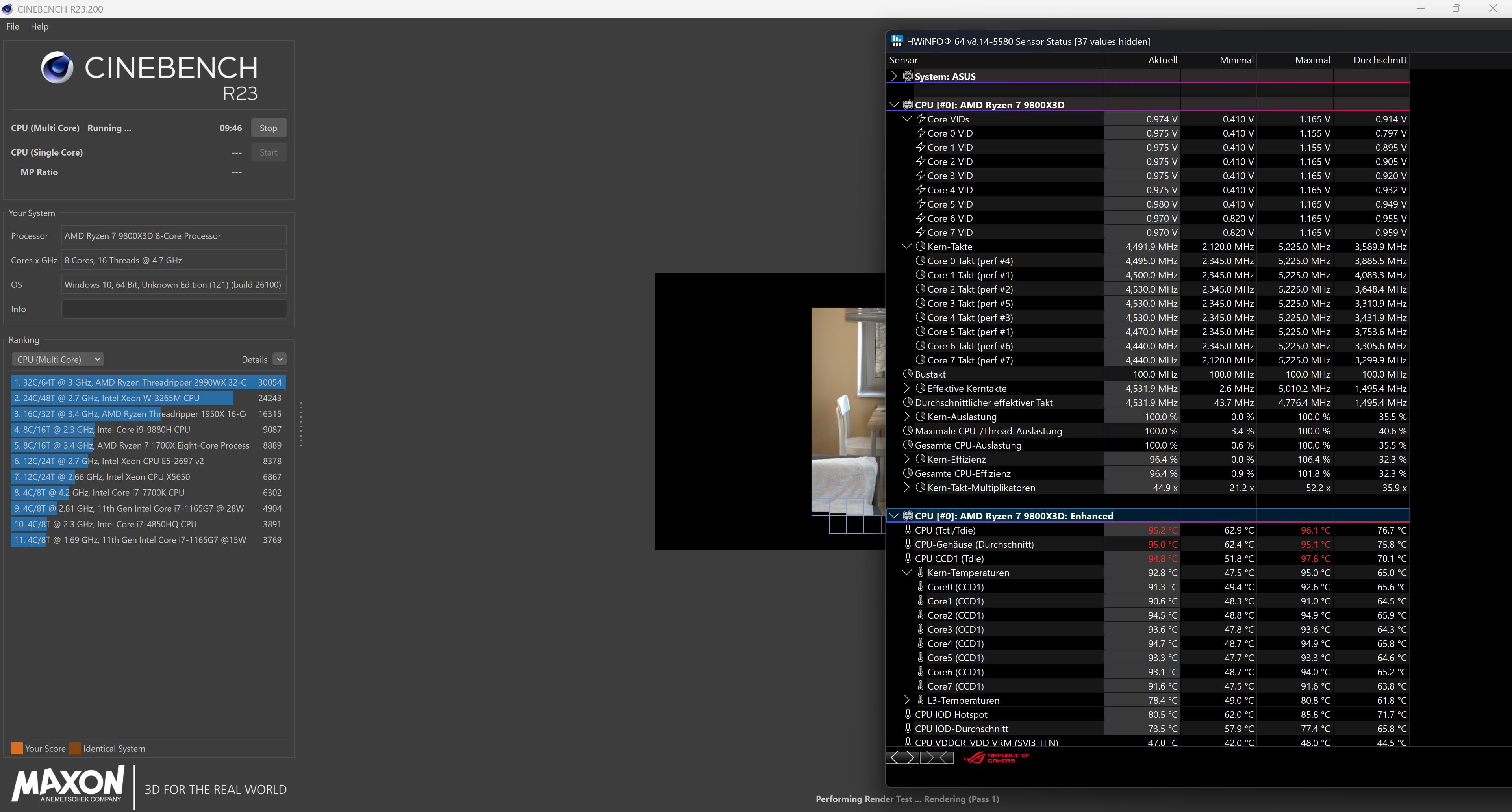Image resolution: width=1512 pixels, height=812 pixels.
Task: Open the CPU (Multi Core) ranking dropdown
Action: pos(57,359)
